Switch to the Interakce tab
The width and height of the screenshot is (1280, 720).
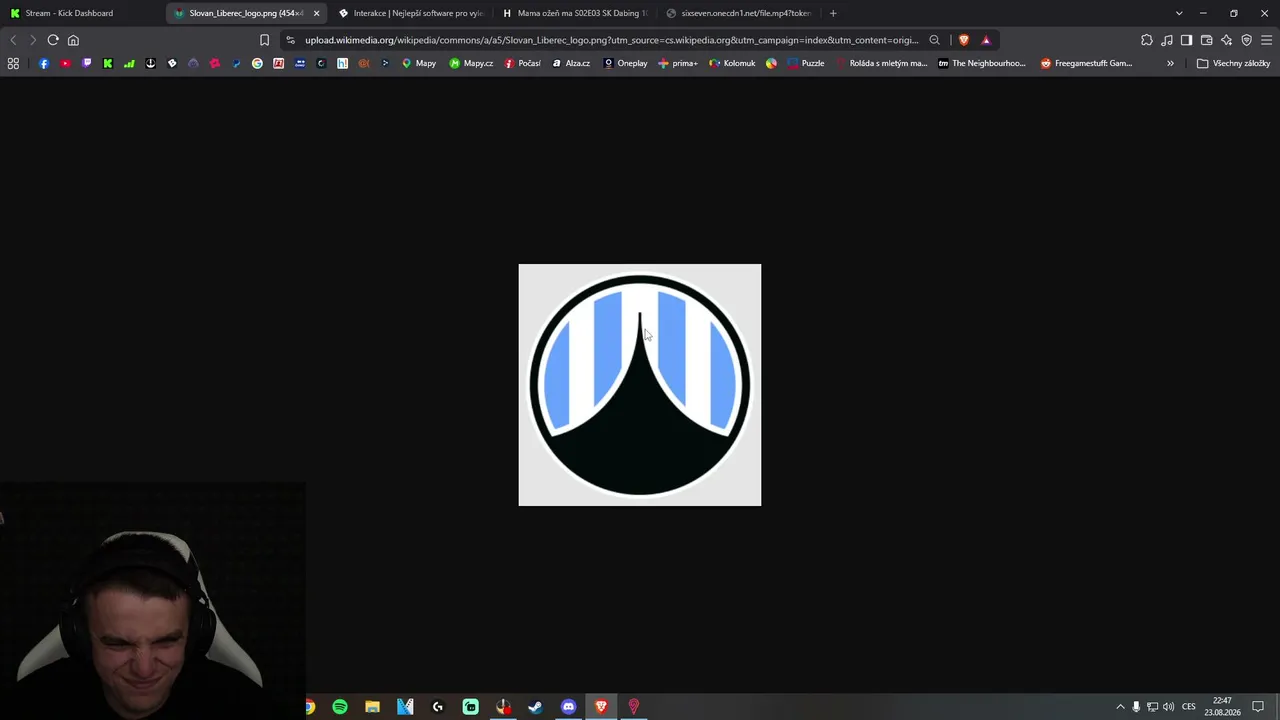point(412,13)
